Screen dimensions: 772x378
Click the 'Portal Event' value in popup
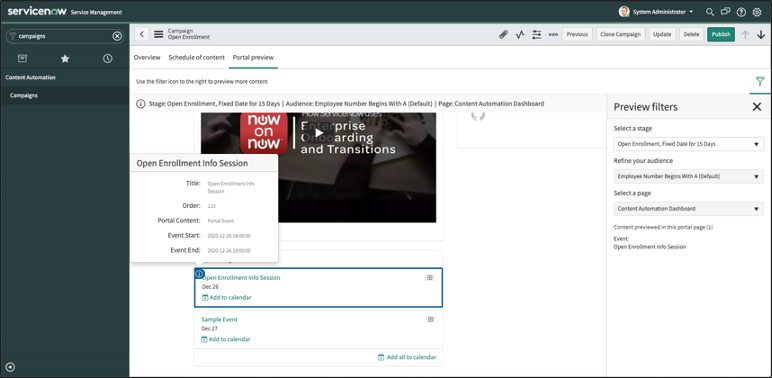[221, 221]
